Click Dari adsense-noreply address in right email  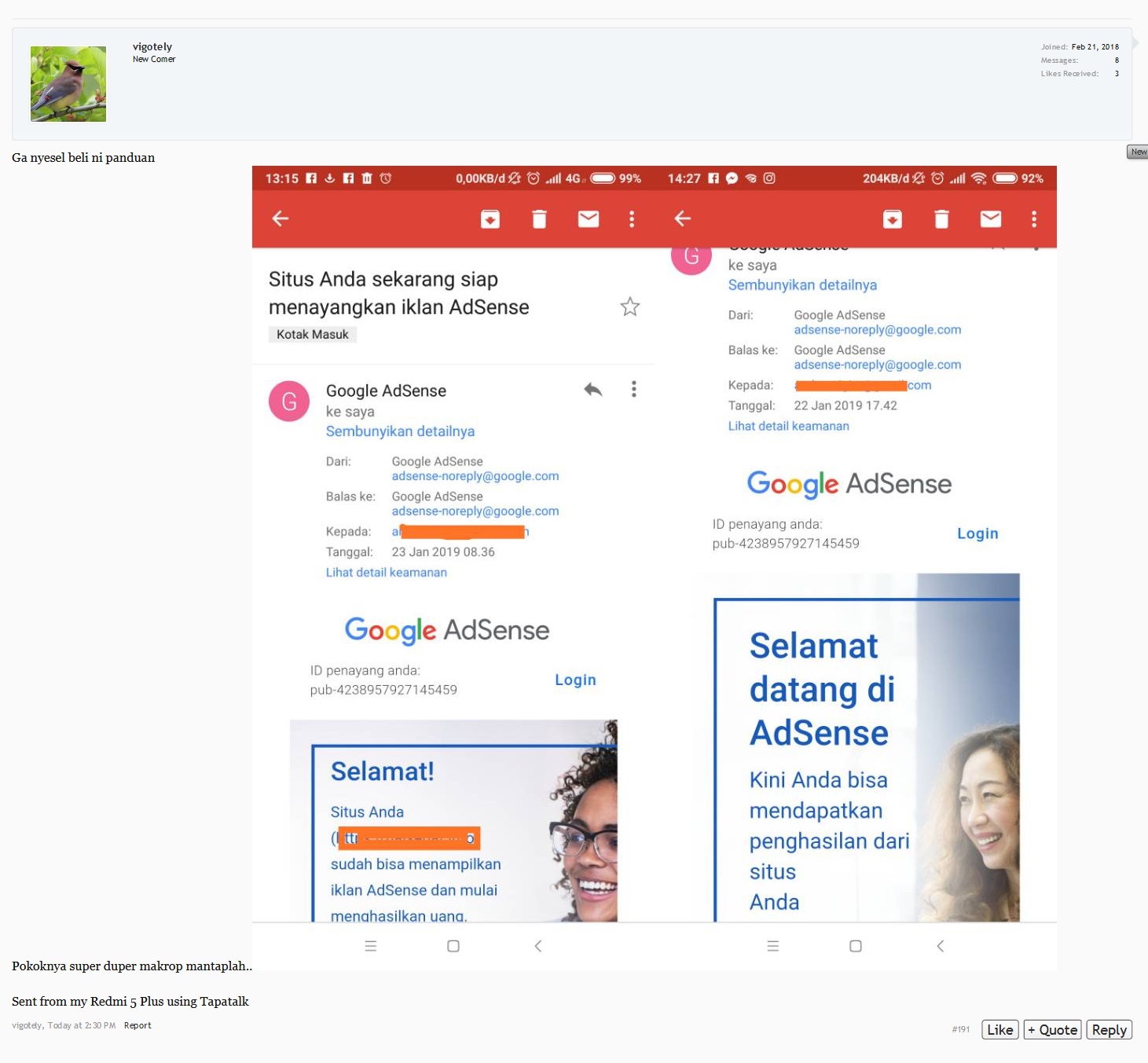coord(878,330)
